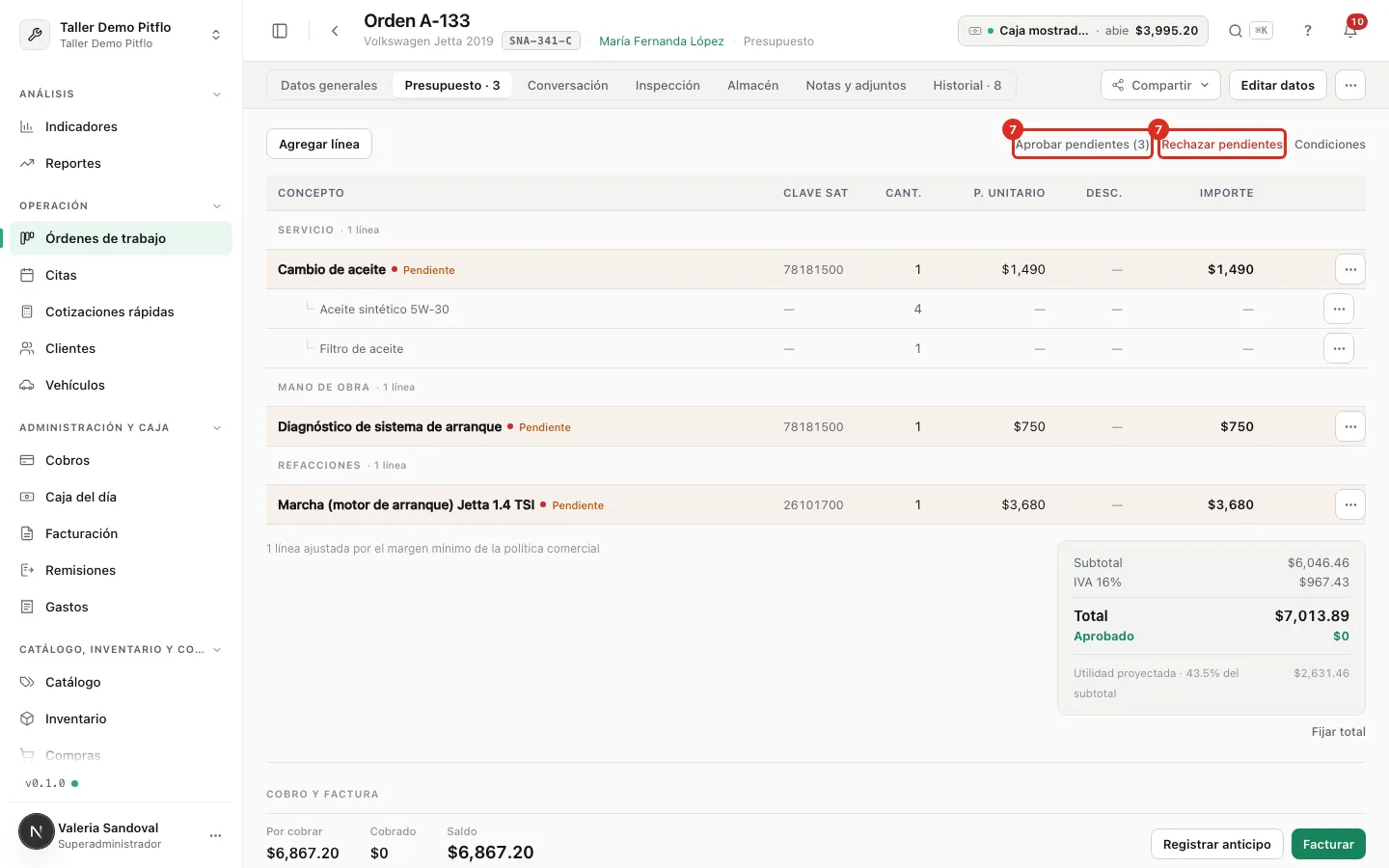This screenshot has height=868, width=1389.
Task: Click Aprobar pendientes (3)
Action: (x=1082, y=145)
